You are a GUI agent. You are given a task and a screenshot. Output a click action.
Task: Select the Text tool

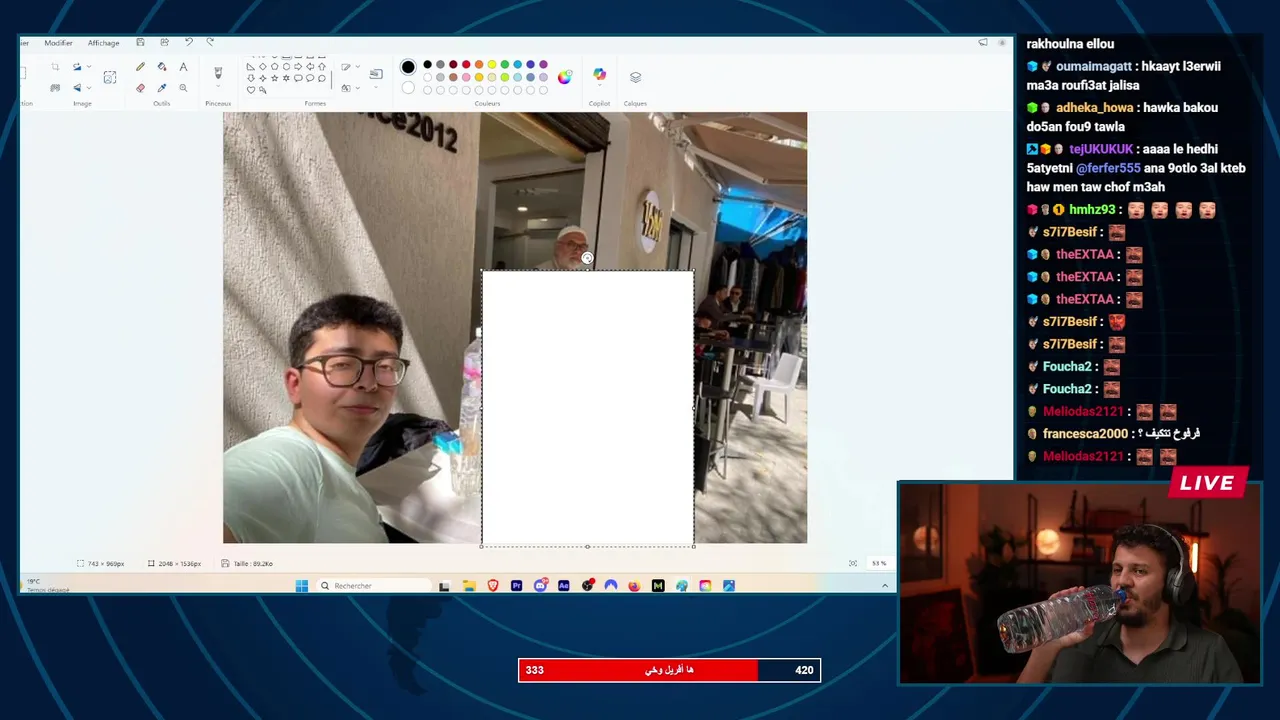coord(183,66)
